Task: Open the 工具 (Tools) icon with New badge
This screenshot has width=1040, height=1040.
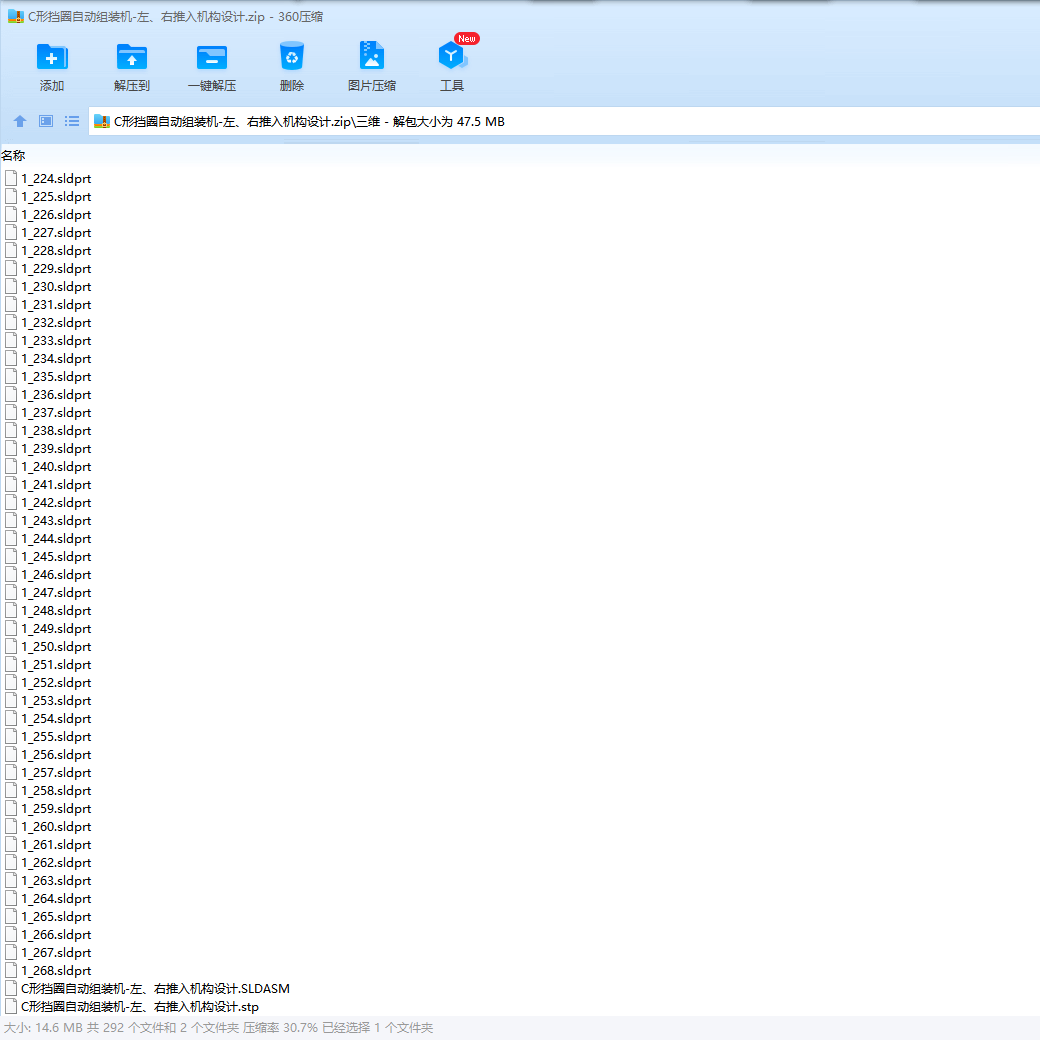Action: pos(452,56)
